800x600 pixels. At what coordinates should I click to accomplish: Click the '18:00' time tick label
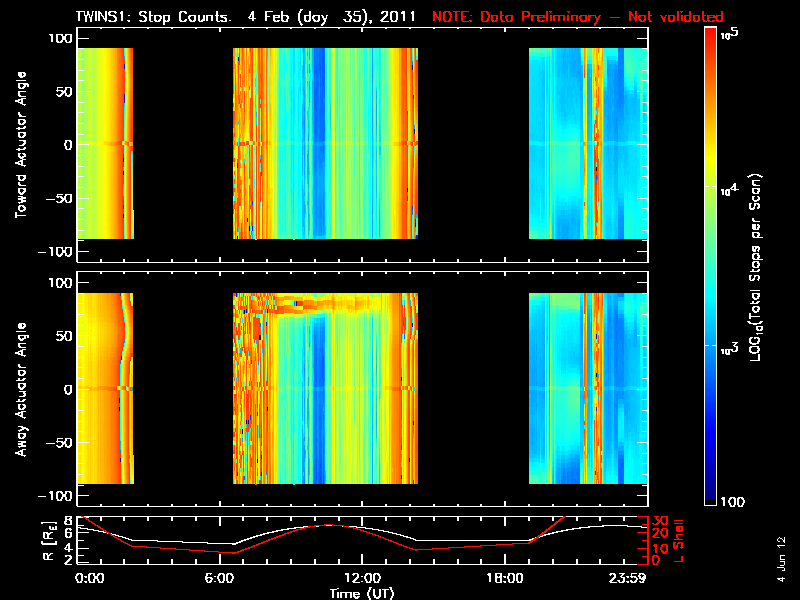(505, 578)
